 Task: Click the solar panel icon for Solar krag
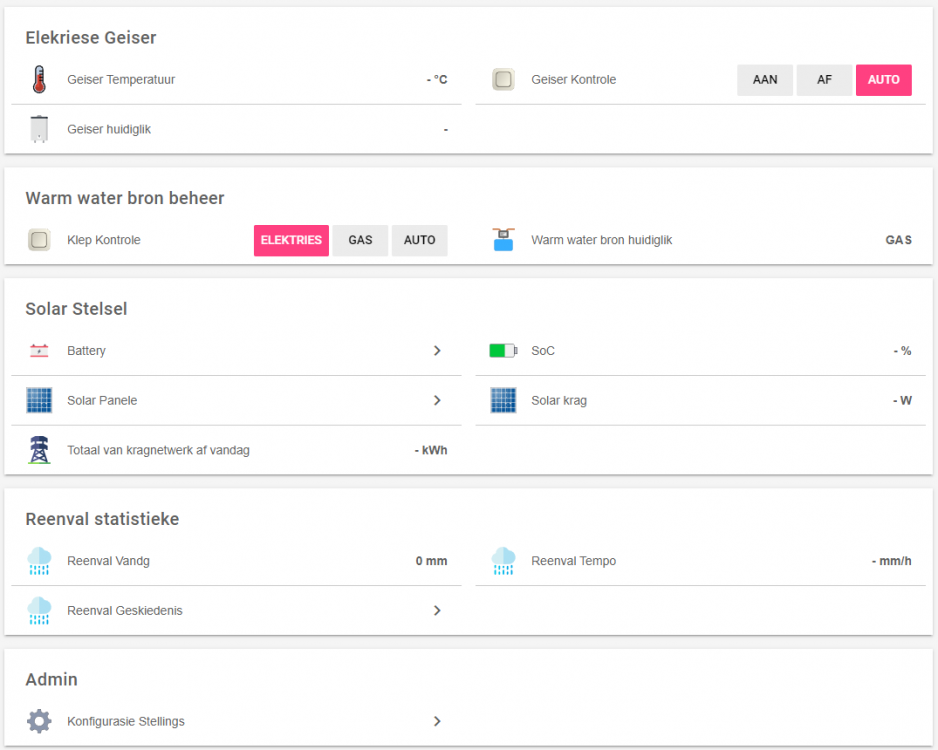[x=503, y=400]
